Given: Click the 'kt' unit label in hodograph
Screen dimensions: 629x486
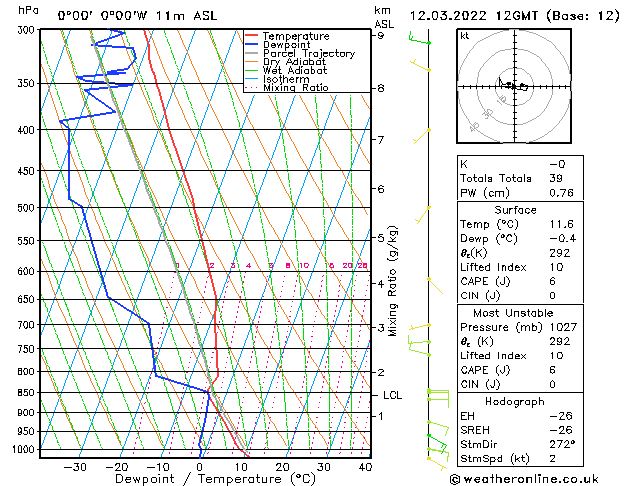Looking at the screenshot, I should (465, 36).
